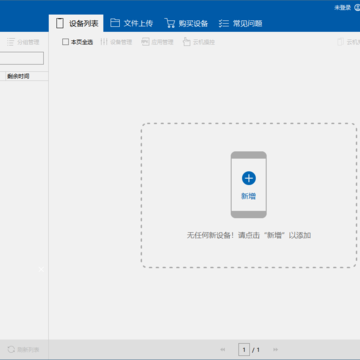Tick the 本页全选 checkbox
This screenshot has width=360, height=360.
point(65,42)
